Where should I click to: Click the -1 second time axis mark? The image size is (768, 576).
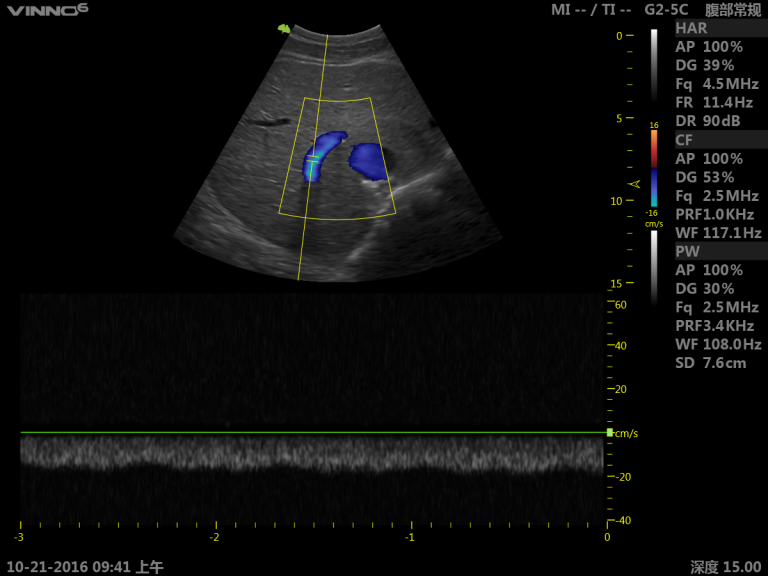click(x=409, y=537)
